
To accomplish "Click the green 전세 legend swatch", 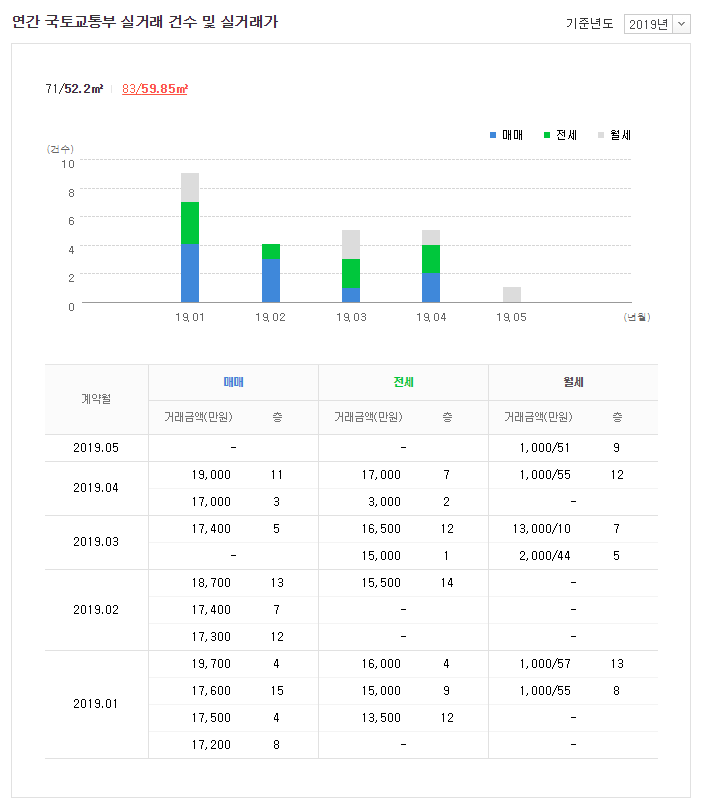I will pos(547,135).
